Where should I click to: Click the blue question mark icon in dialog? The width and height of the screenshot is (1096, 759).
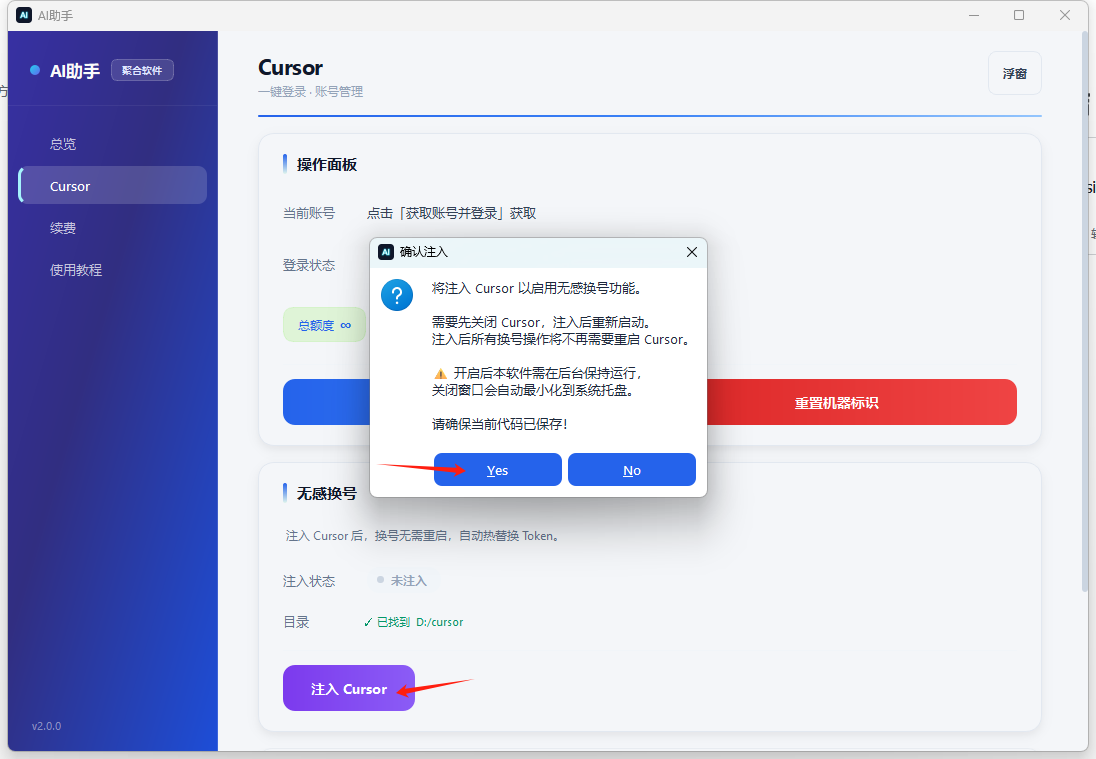[x=396, y=295]
